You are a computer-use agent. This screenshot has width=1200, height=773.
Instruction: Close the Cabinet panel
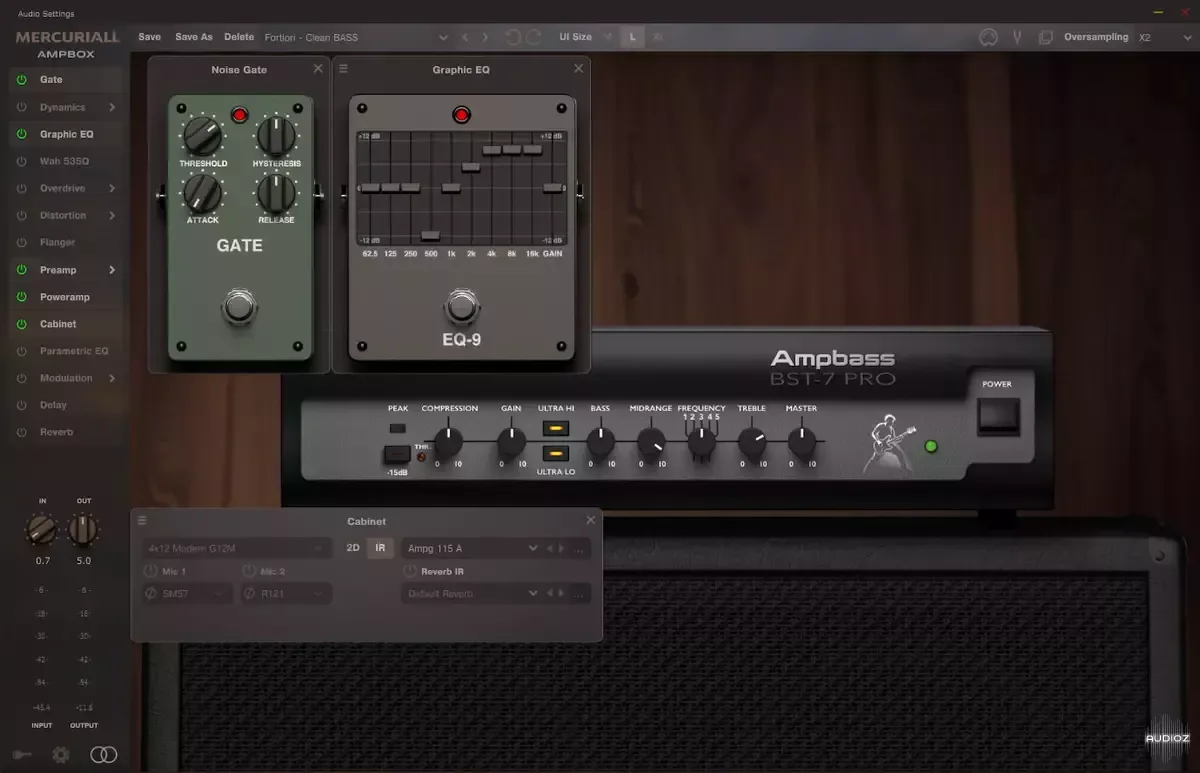590,520
